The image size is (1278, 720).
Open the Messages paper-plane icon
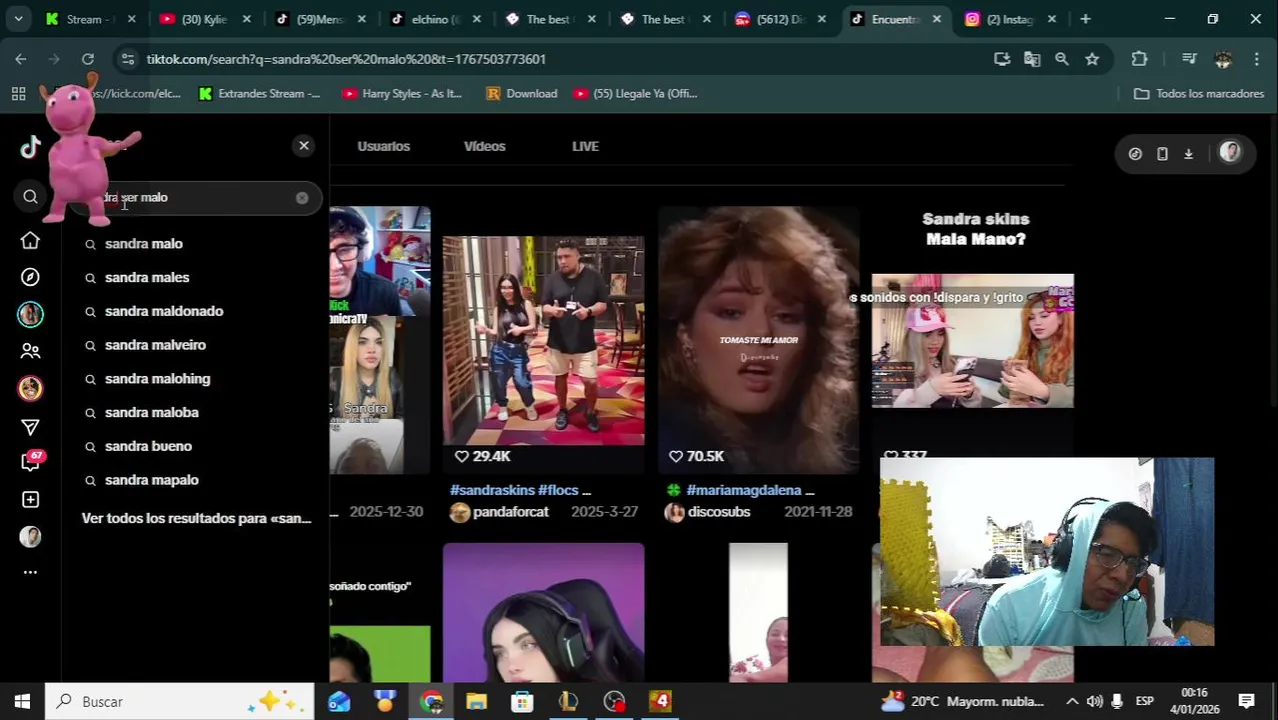30,427
